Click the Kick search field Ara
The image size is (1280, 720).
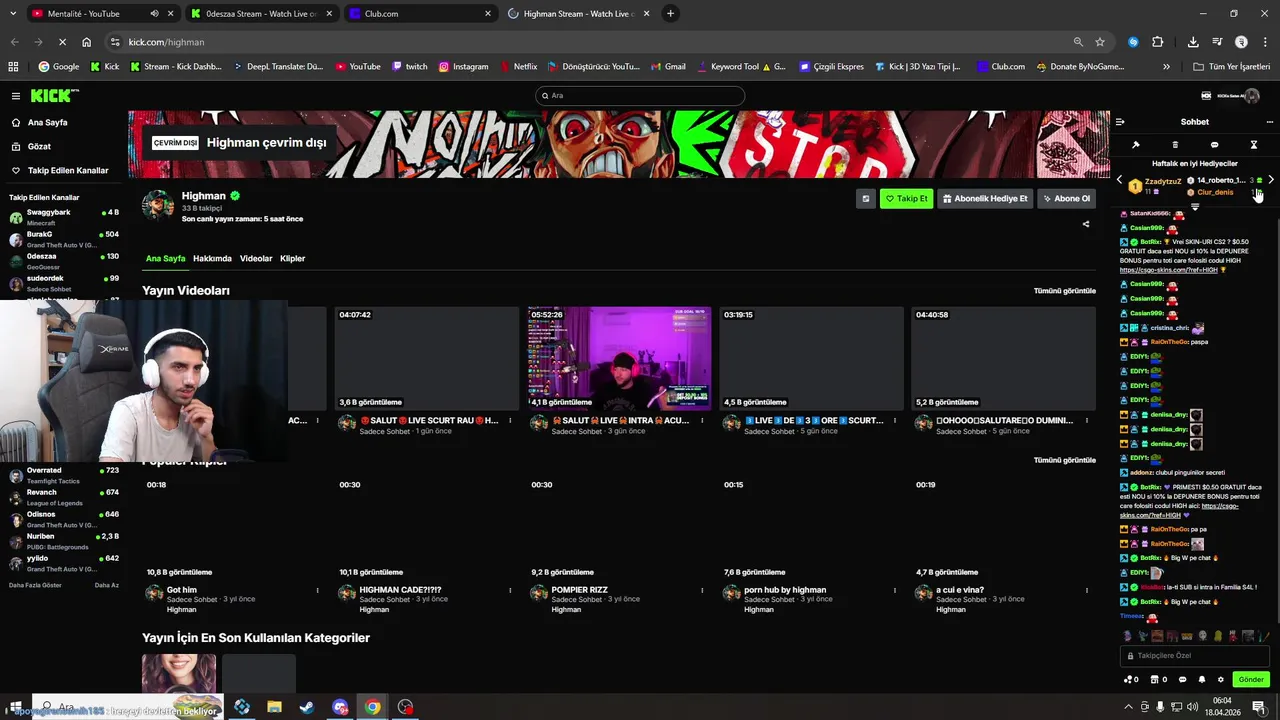(640, 96)
